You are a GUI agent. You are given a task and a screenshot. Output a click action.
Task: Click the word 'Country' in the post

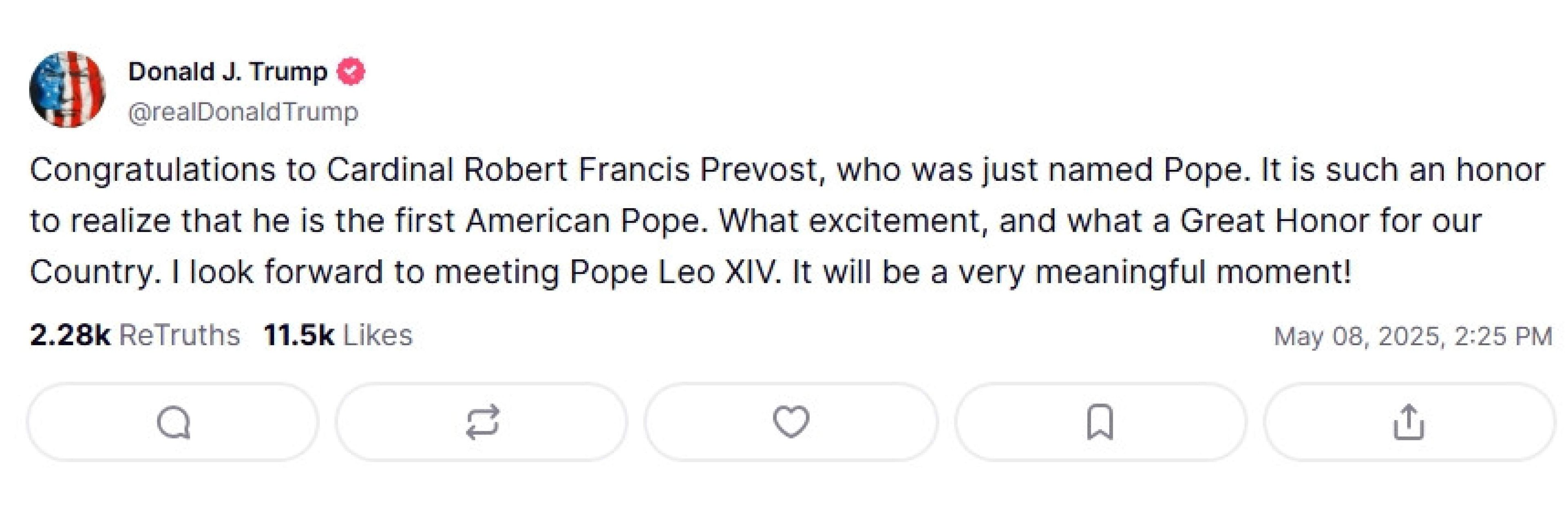point(91,272)
